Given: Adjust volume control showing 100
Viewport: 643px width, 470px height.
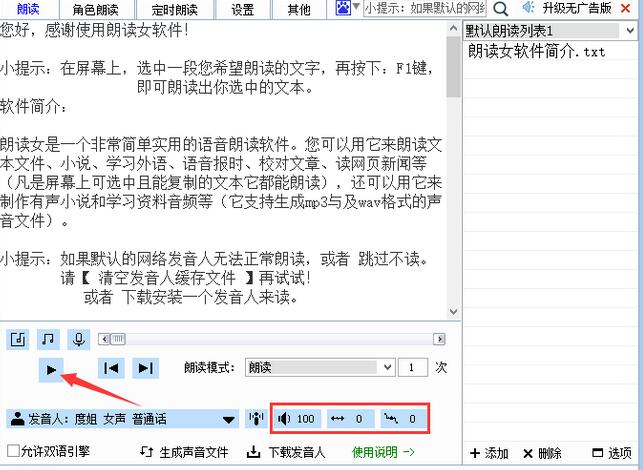Looking at the screenshot, I should (x=297, y=419).
